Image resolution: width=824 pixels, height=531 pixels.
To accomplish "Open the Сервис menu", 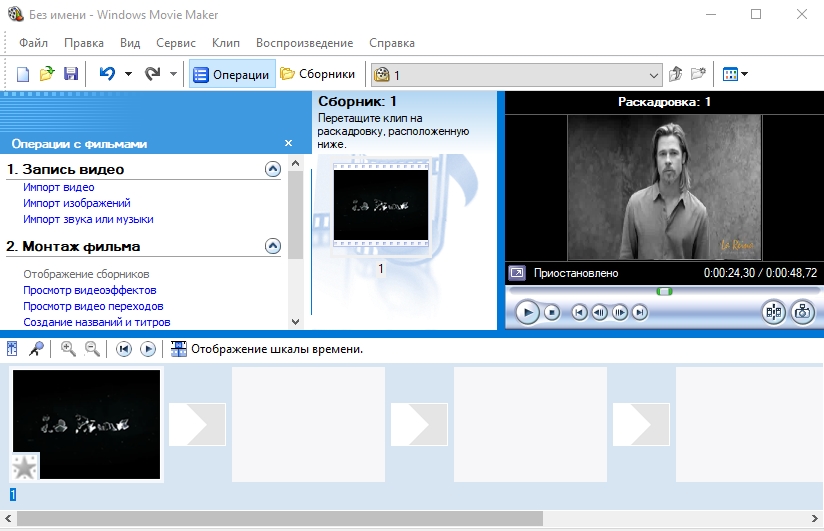I will 176,43.
